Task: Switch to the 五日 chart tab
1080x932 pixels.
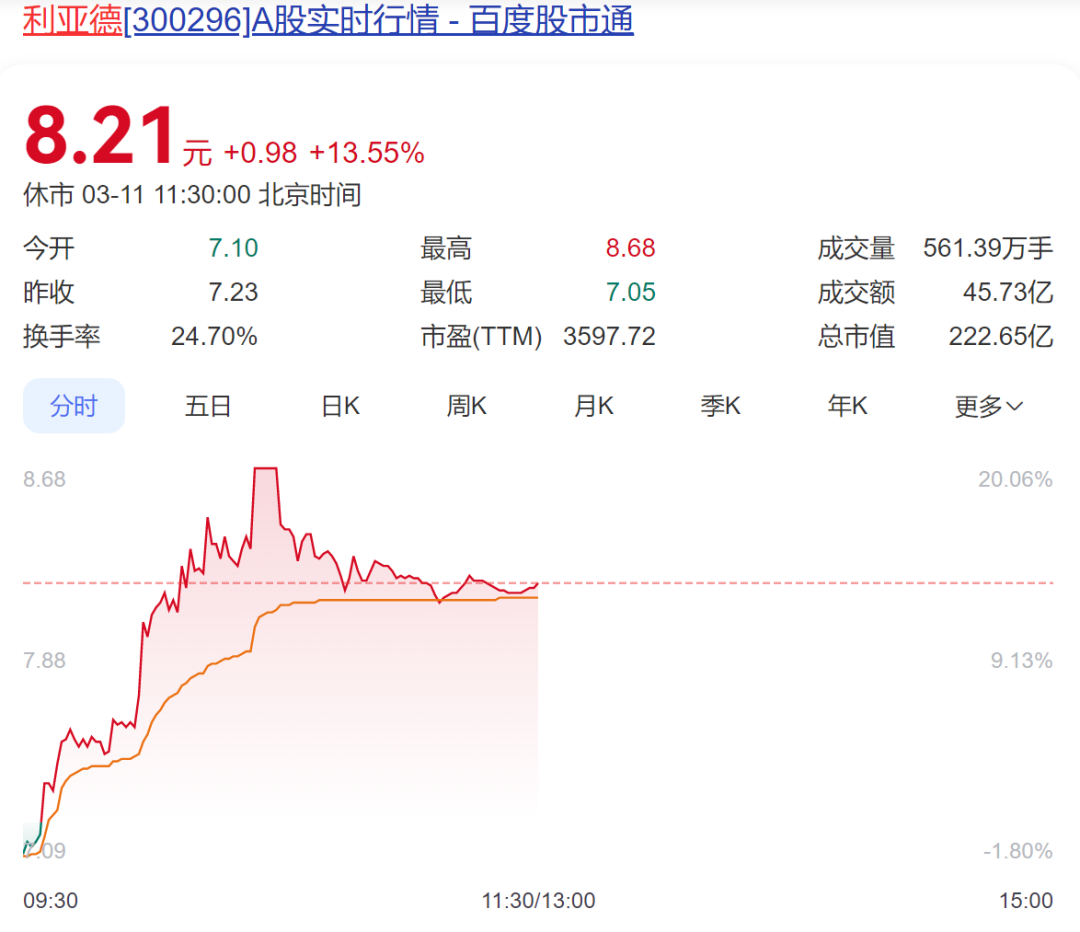Action: pos(207,406)
